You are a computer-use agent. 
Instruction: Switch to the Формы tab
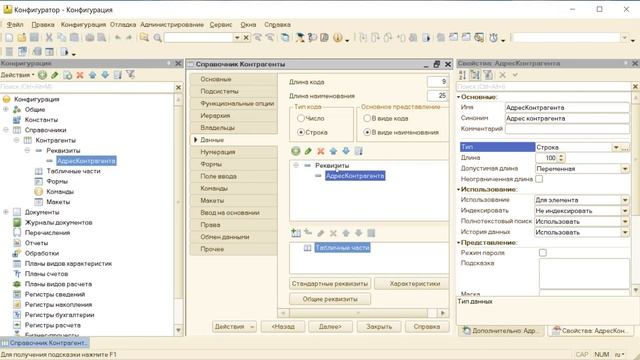point(233,164)
